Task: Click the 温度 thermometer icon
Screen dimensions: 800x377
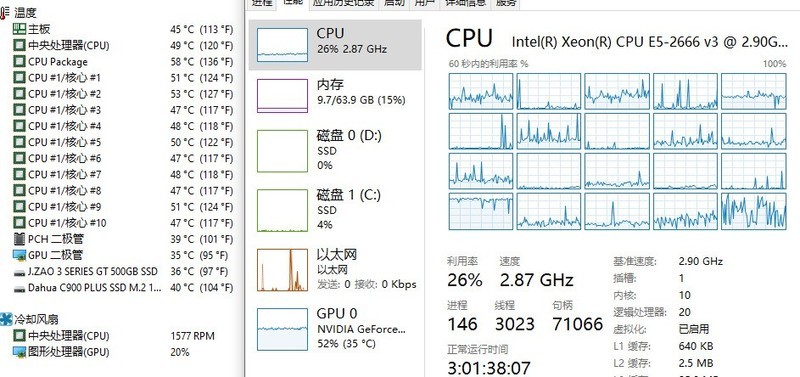Action: (4, 13)
